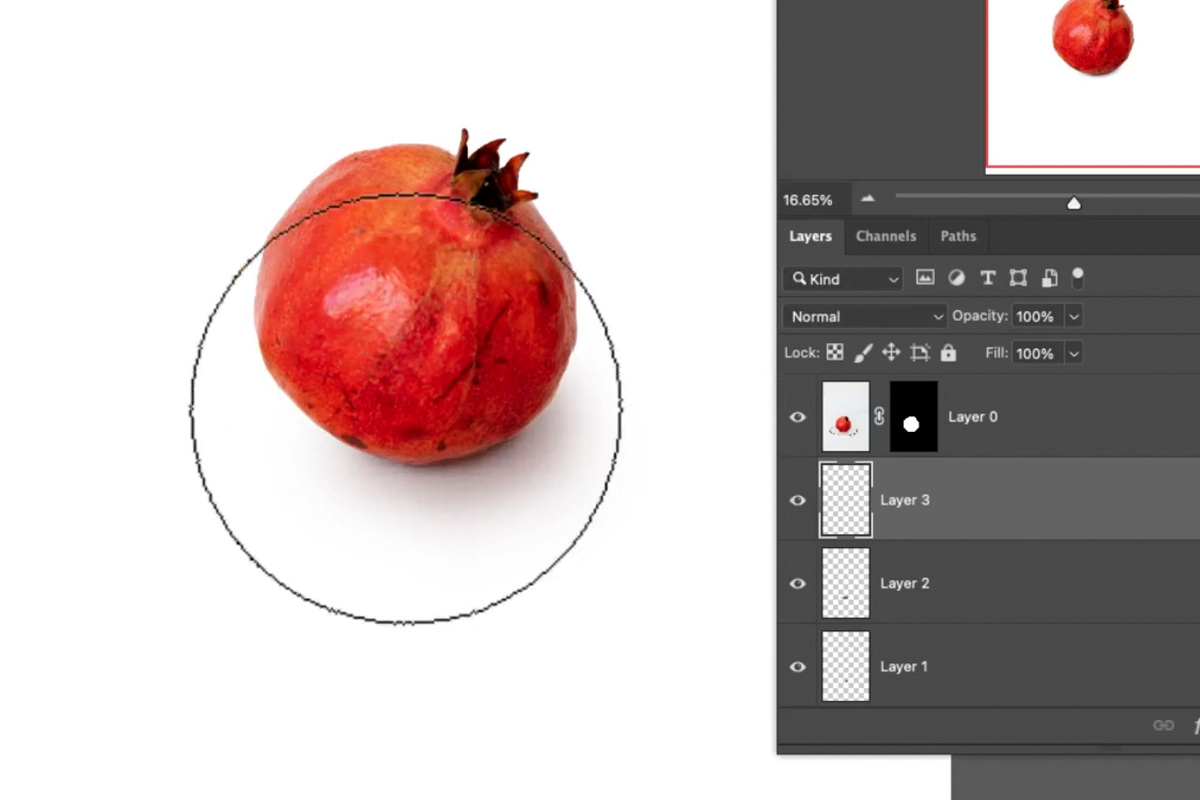The image size is (1200, 800).
Task: Select the type layers filter icon
Action: tap(988, 278)
